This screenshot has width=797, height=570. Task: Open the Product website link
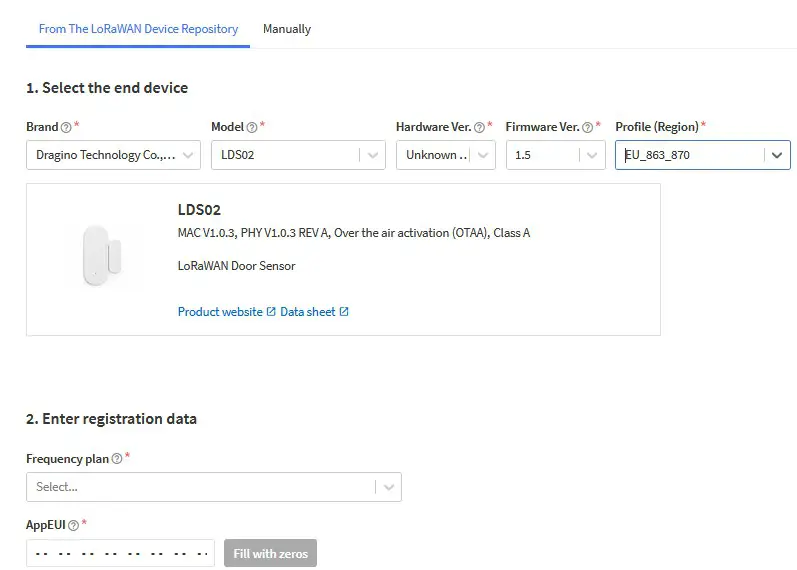(x=220, y=312)
